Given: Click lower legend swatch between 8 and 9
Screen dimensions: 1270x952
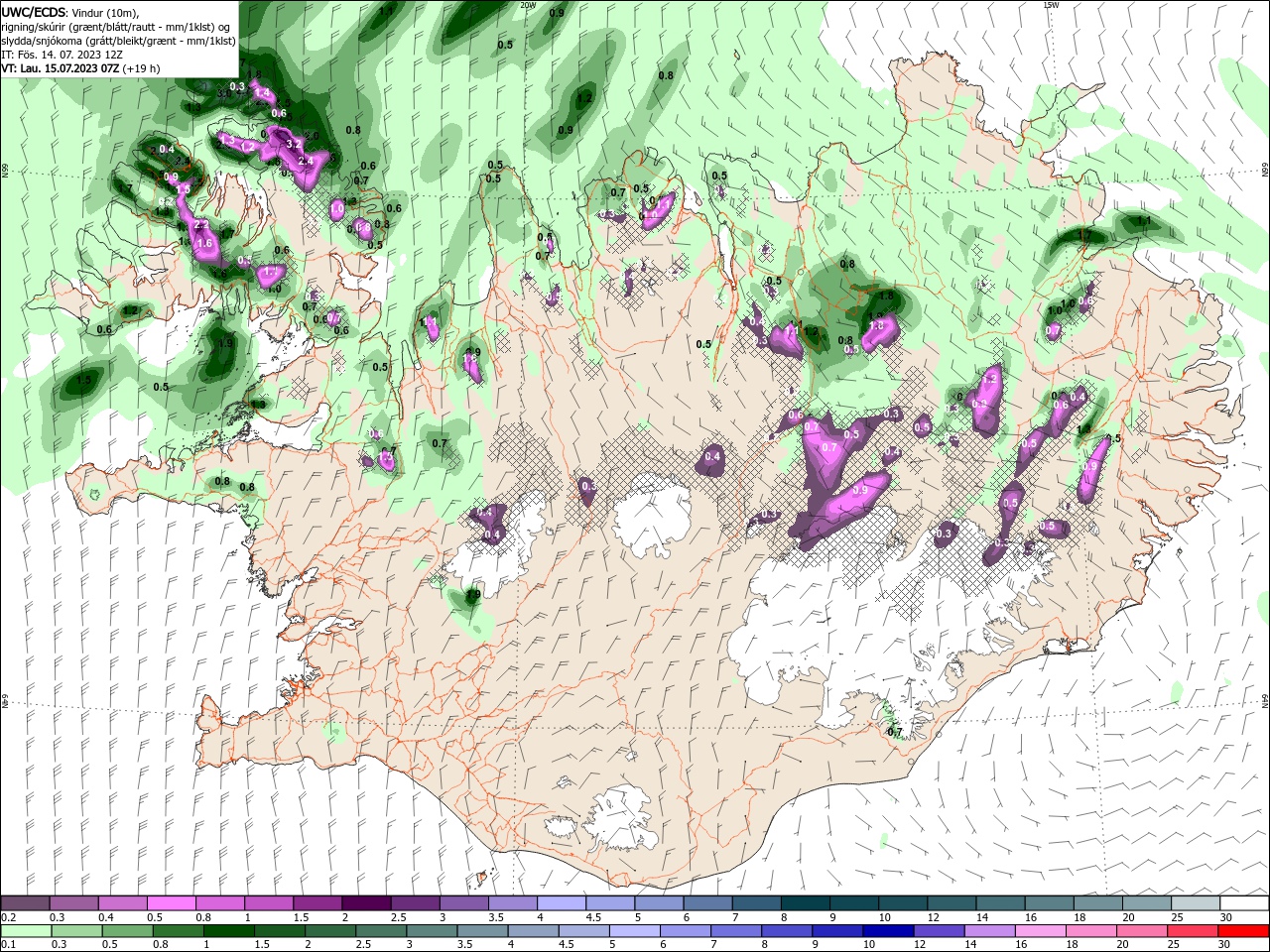Looking at the screenshot, I should click(785, 931).
